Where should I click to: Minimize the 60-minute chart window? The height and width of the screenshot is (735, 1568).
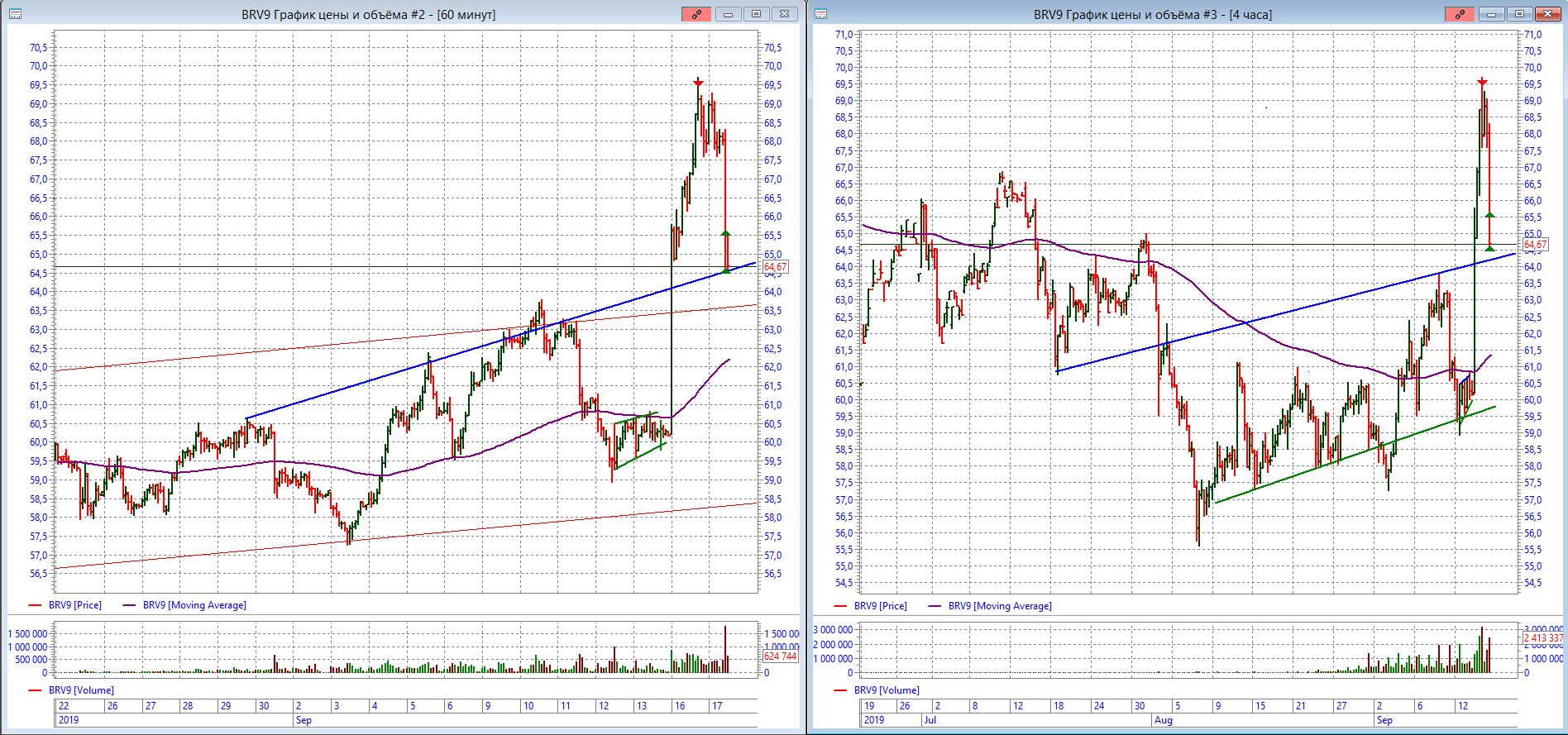tap(728, 14)
